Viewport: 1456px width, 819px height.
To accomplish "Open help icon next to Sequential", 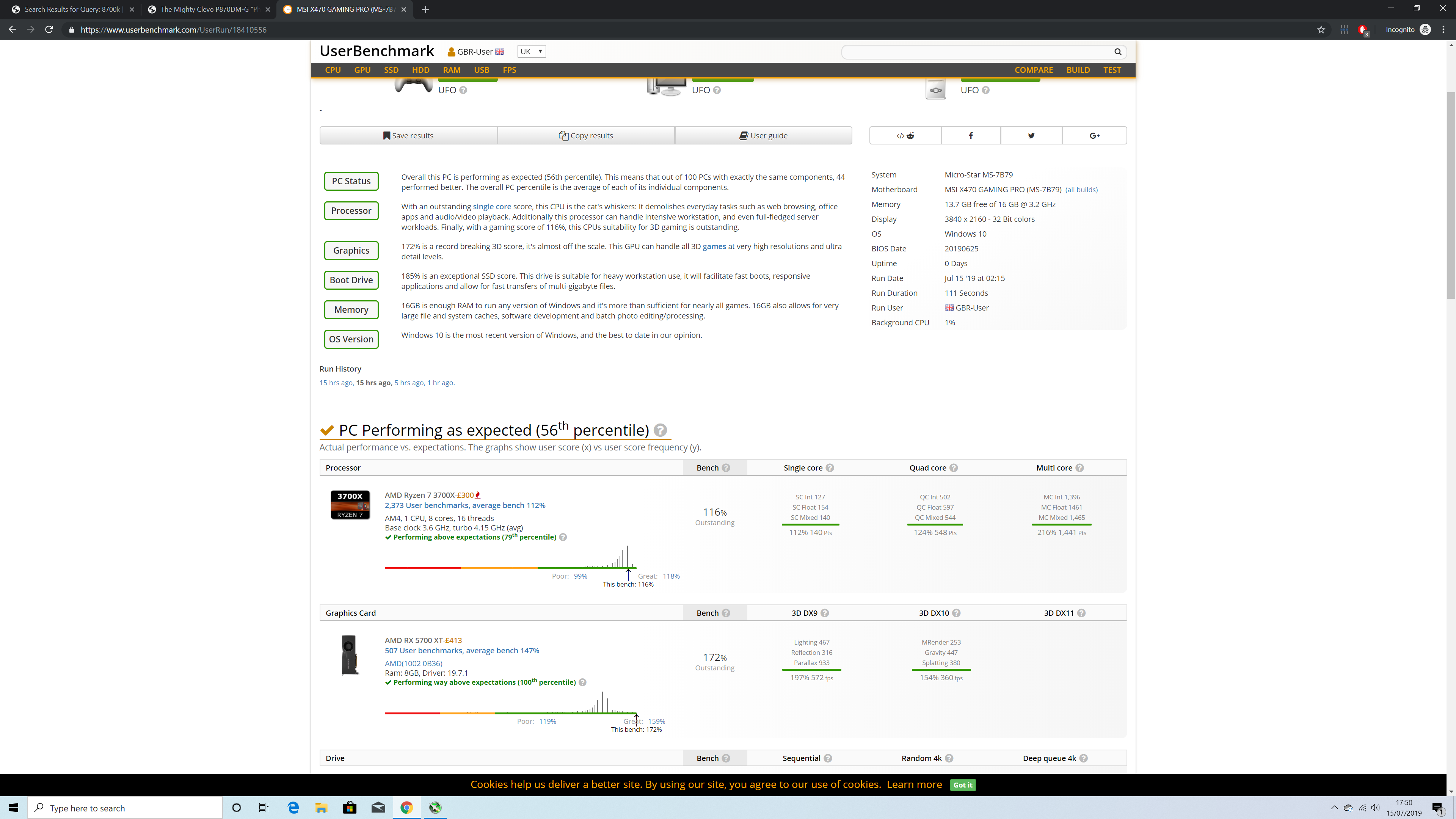I will 828,758.
